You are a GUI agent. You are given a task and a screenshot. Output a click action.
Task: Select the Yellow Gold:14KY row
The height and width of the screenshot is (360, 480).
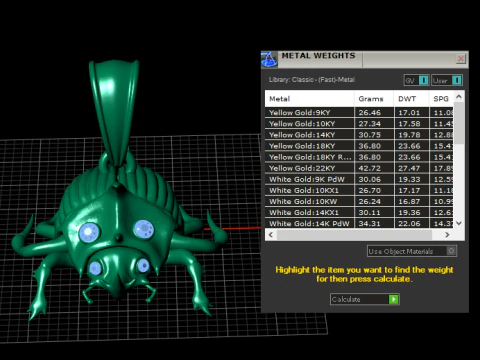pos(359,135)
